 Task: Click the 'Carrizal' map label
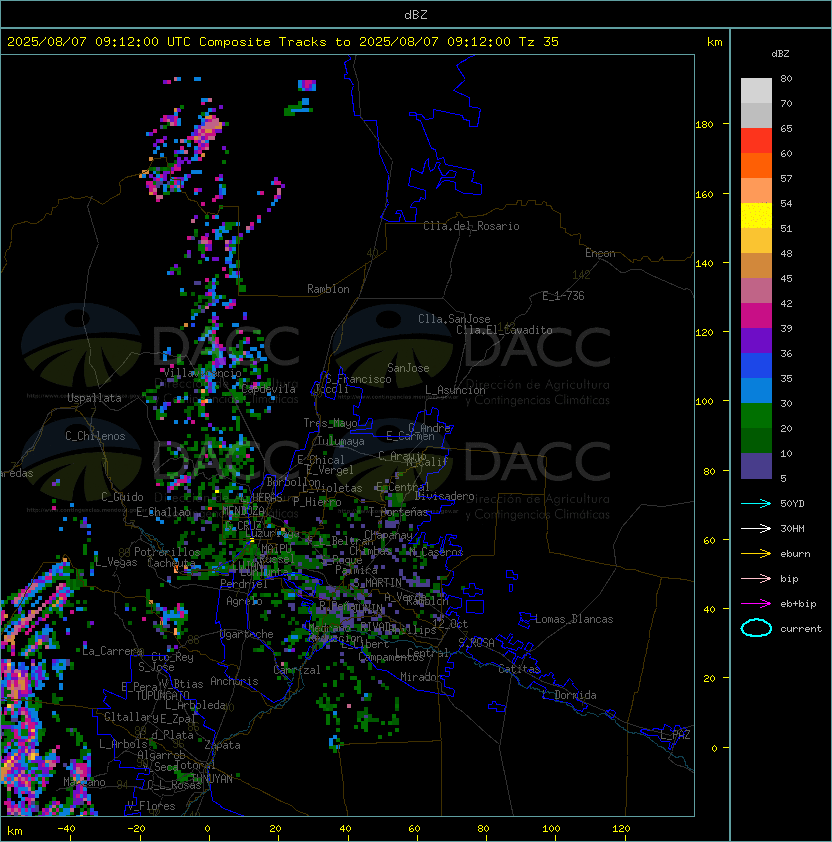tap(297, 670)
